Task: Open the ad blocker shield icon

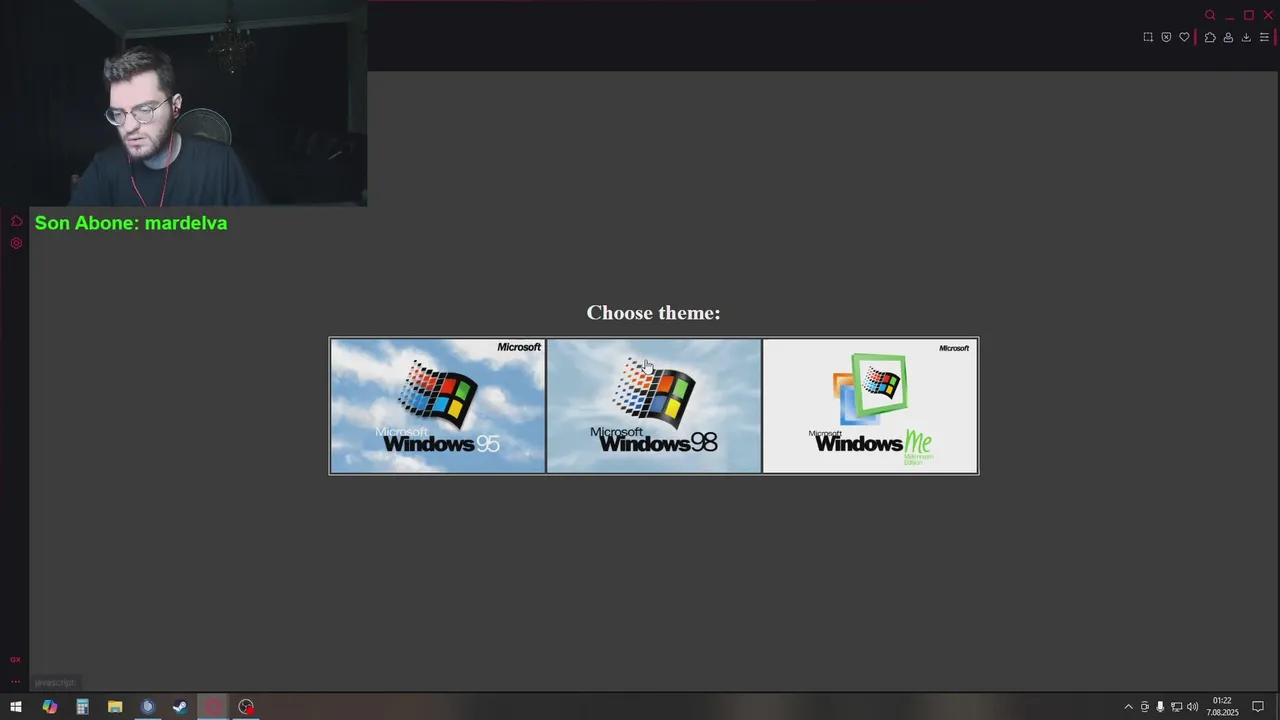Action: click(1166, 37)
